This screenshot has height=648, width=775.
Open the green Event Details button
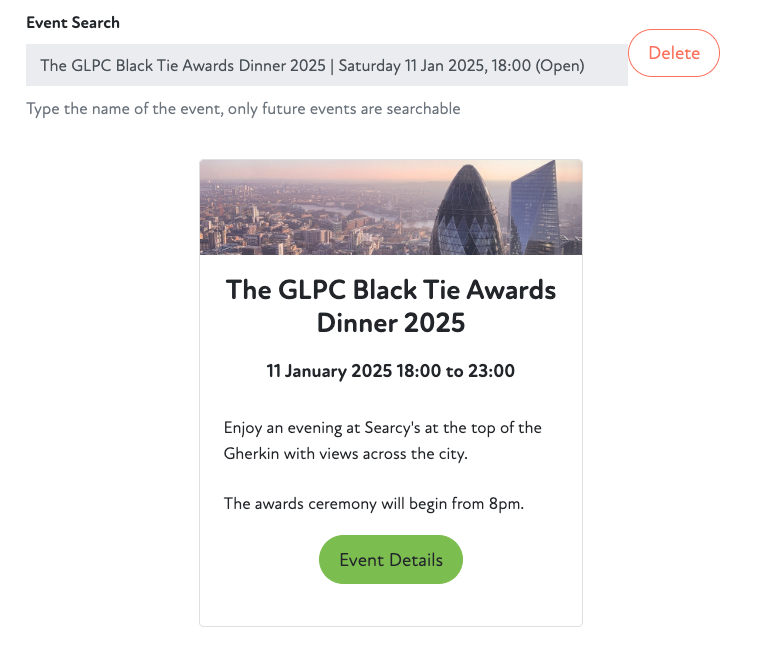click(x=390, y=560)
